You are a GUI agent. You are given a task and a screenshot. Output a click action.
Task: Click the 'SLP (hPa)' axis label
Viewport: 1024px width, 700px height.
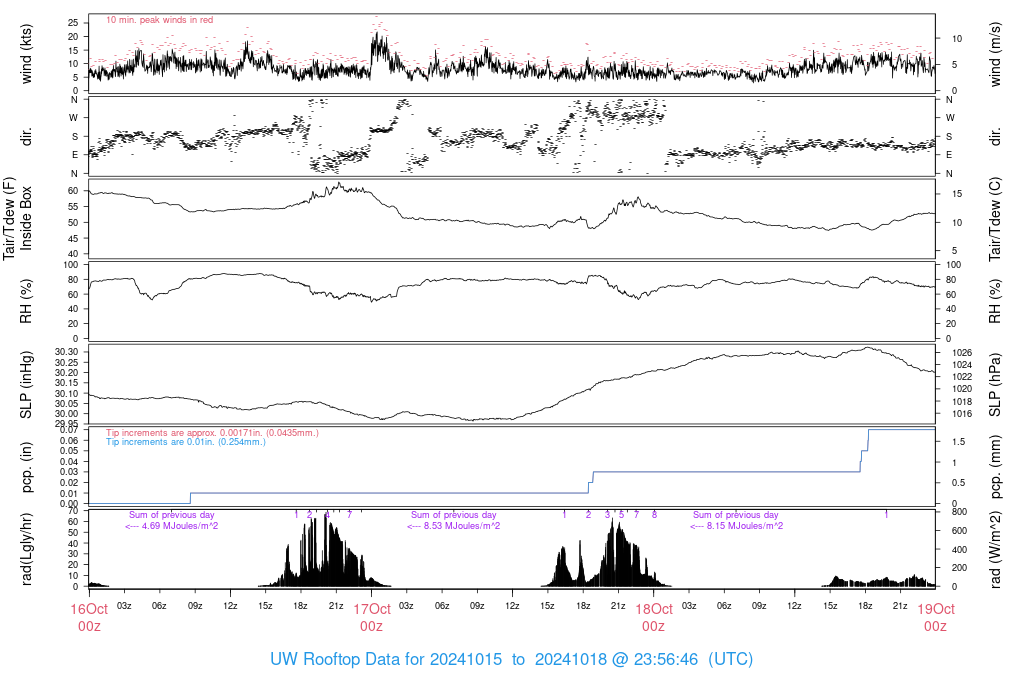click(995, 385)
